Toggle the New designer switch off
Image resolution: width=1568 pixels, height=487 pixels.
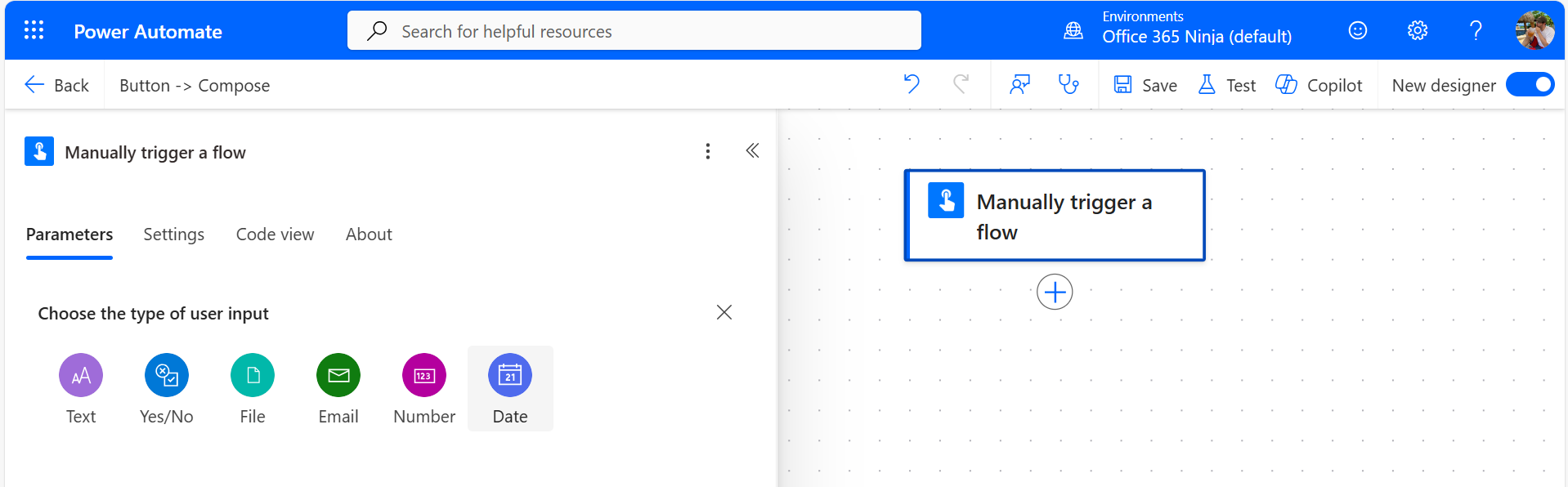[x=1530, y=84]
